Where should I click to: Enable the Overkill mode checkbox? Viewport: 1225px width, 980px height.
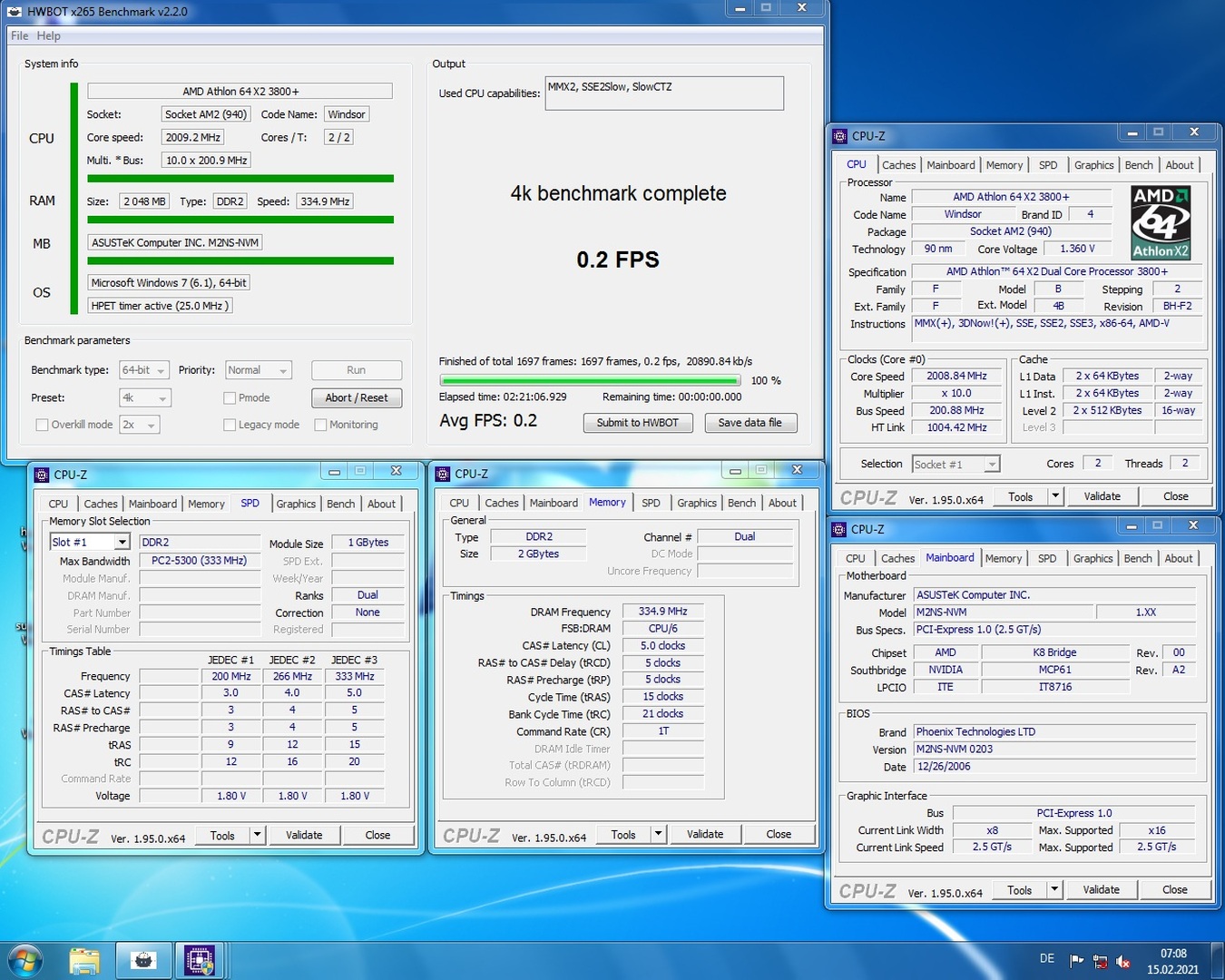(x=42, y=425)
